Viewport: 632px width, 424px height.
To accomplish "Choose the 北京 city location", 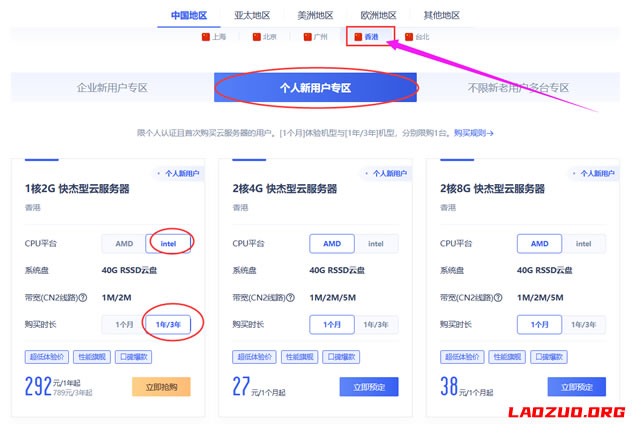I will click(x=265, y=37).
